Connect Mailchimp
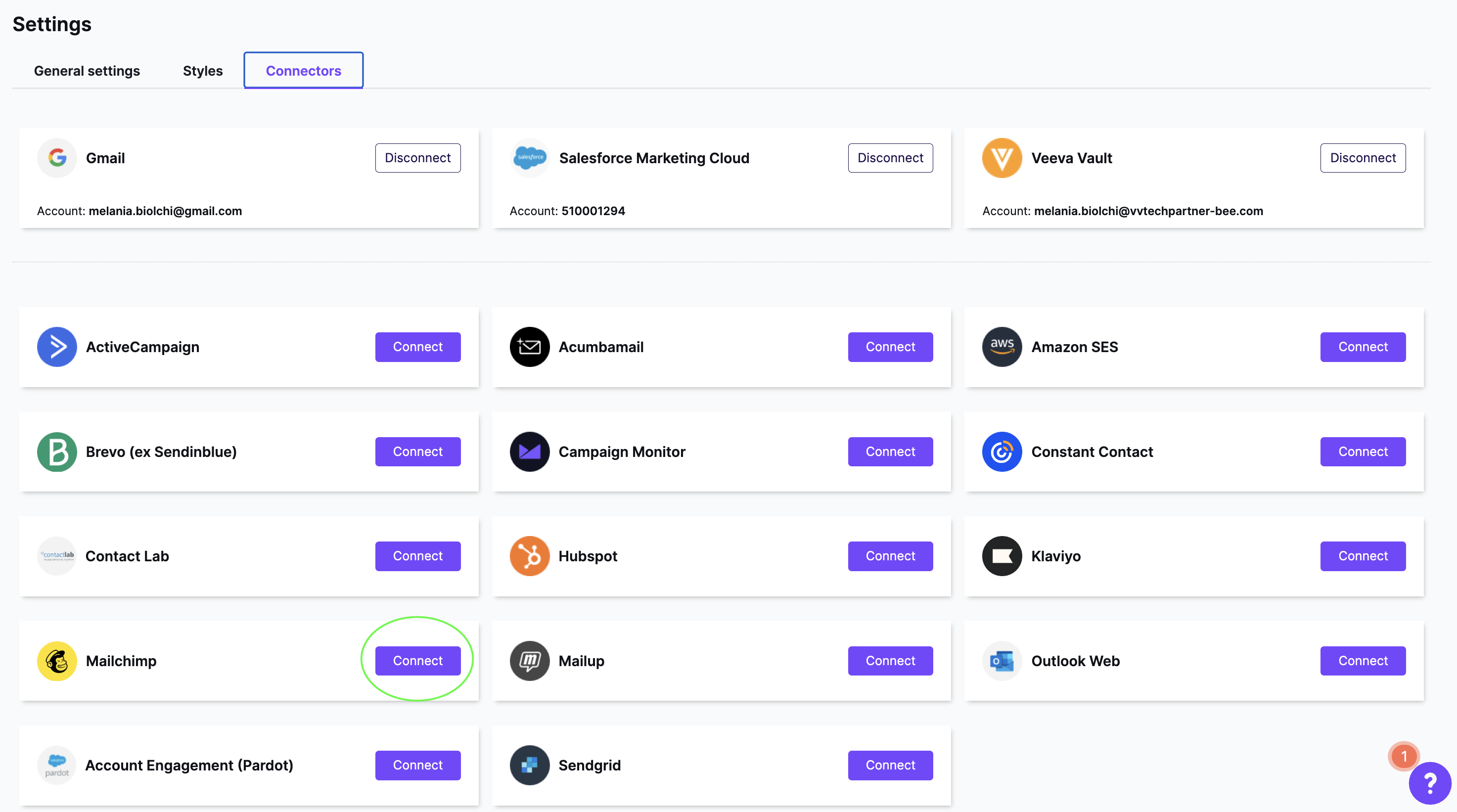The width and height of the screenshot is (1457, 812). point(417,661)
